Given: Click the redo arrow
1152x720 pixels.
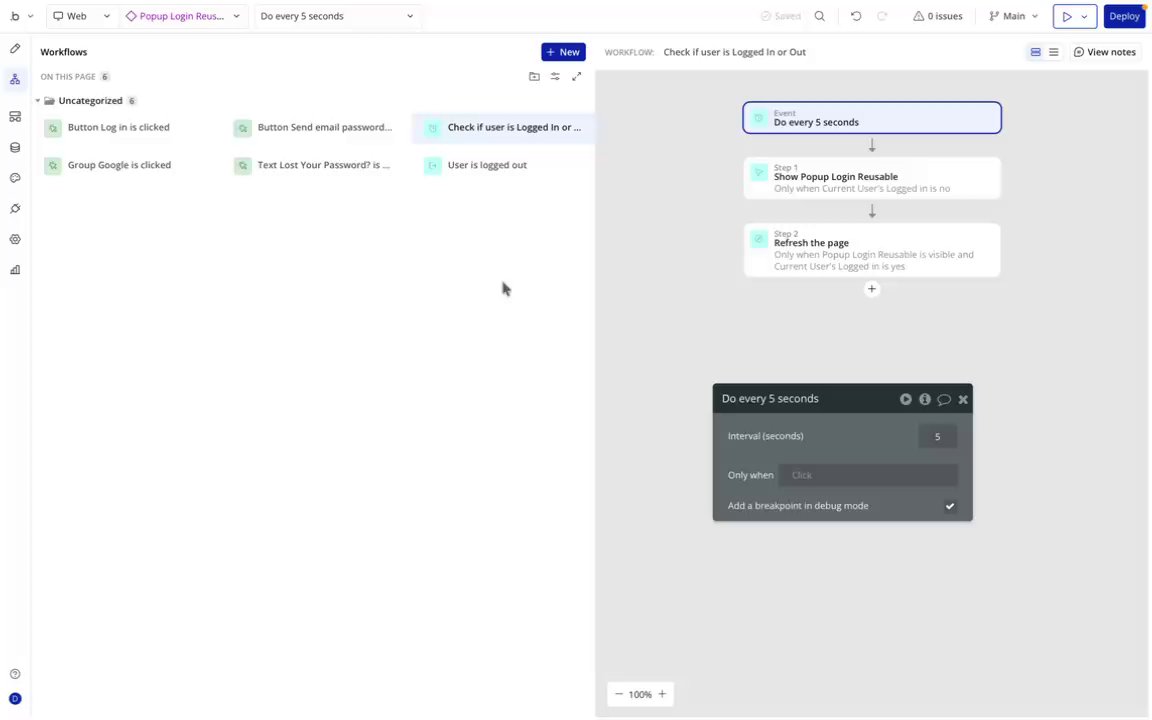Looking at the screenshot, I should click(x=882, y=16).
